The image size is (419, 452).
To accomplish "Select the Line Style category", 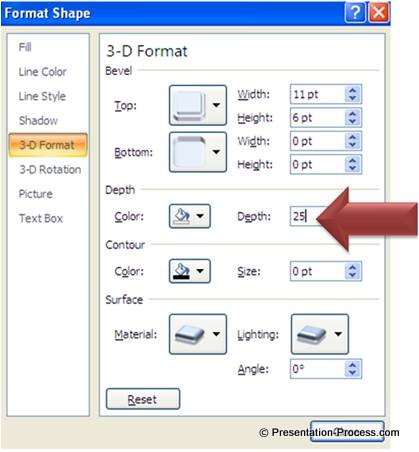I will tap(42, 96).
